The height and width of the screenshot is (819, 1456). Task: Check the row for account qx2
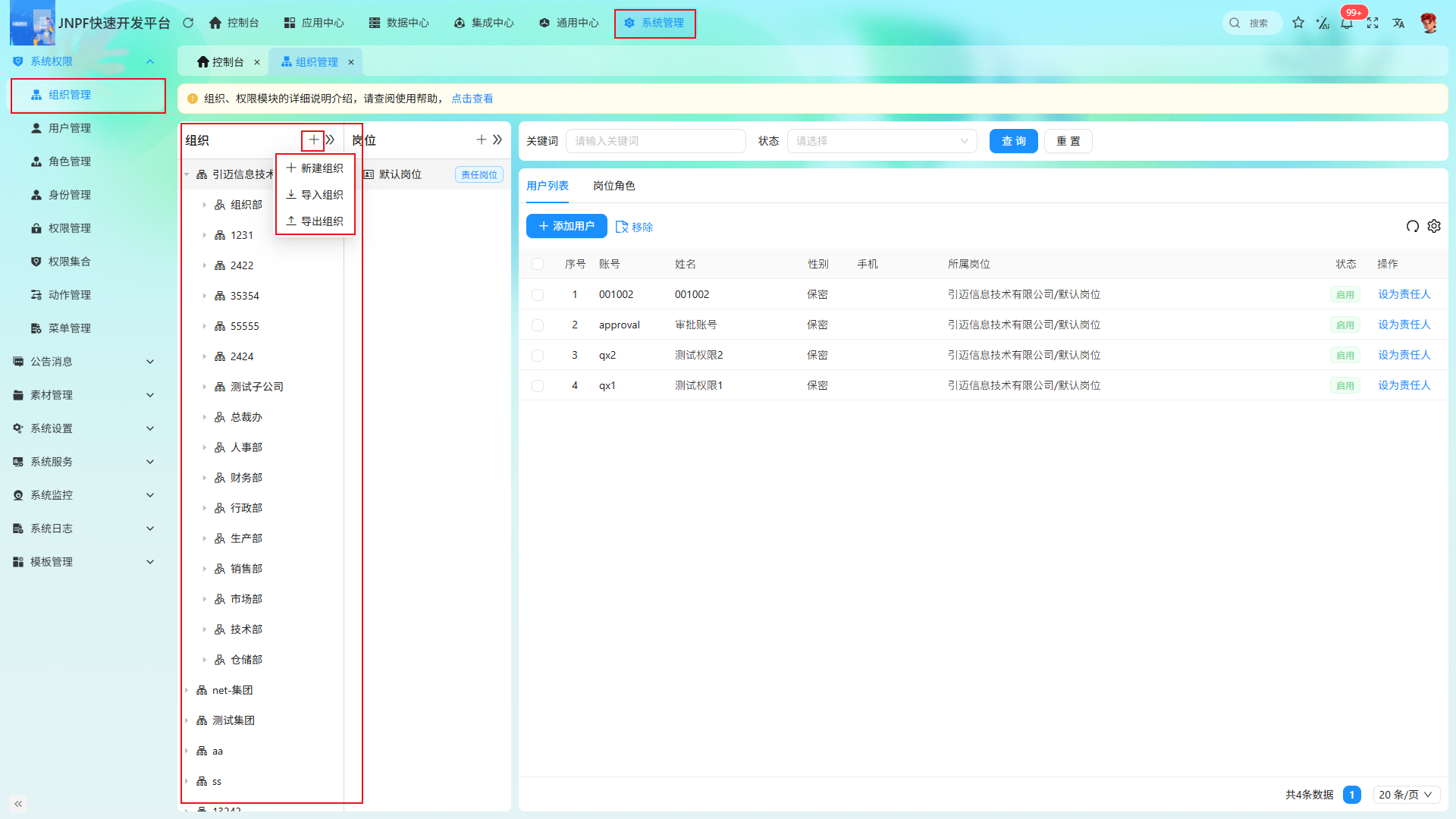pos(538,355)
